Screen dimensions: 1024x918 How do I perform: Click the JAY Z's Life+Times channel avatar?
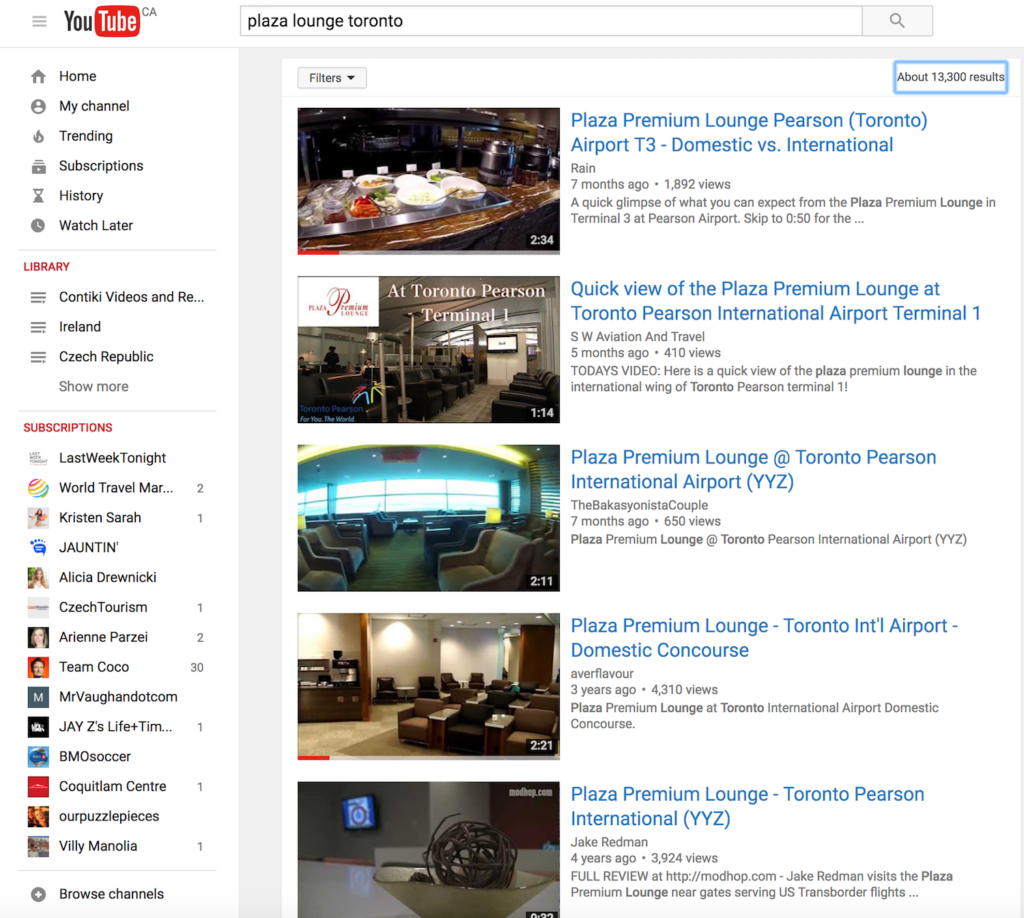(x=39, y=727)
